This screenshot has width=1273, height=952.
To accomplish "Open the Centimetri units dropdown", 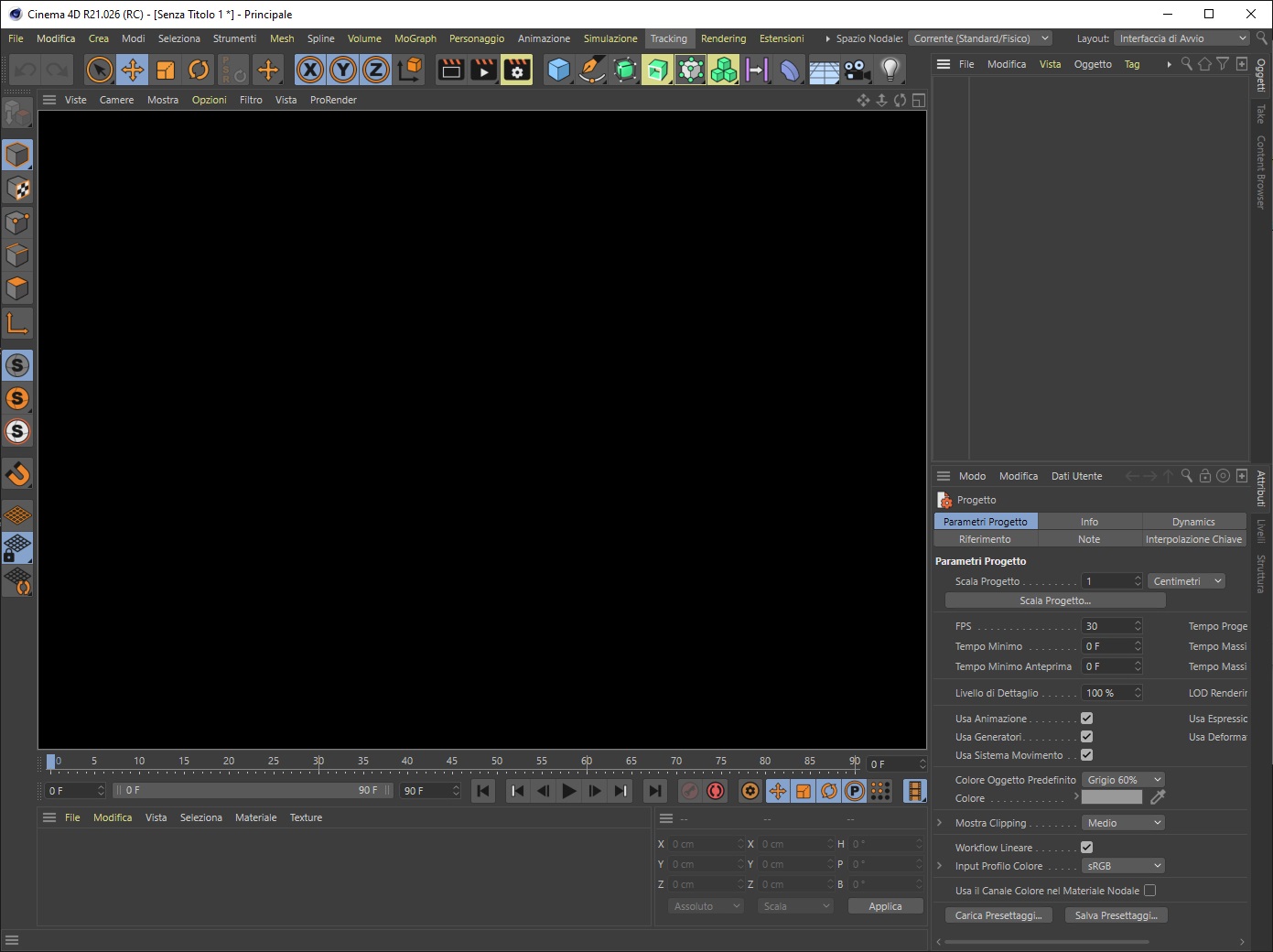I will coord(1186,581).
